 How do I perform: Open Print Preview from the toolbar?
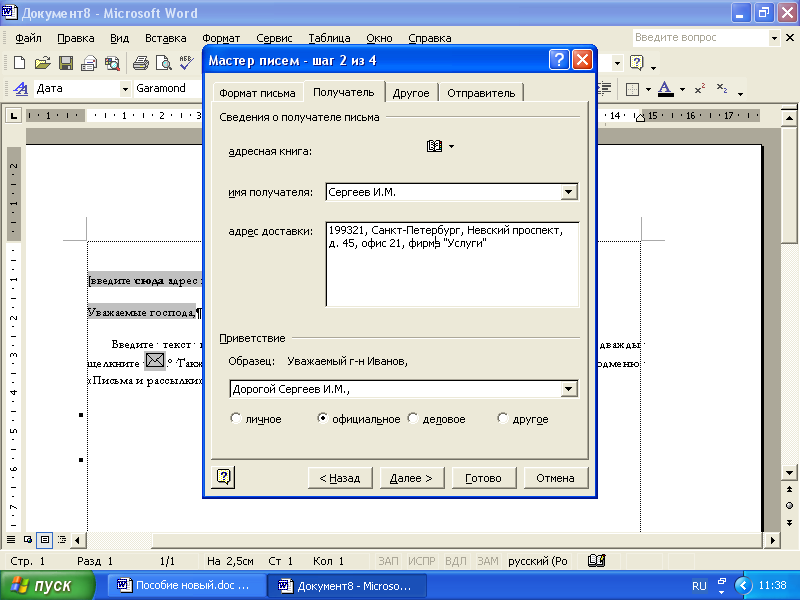163,63
